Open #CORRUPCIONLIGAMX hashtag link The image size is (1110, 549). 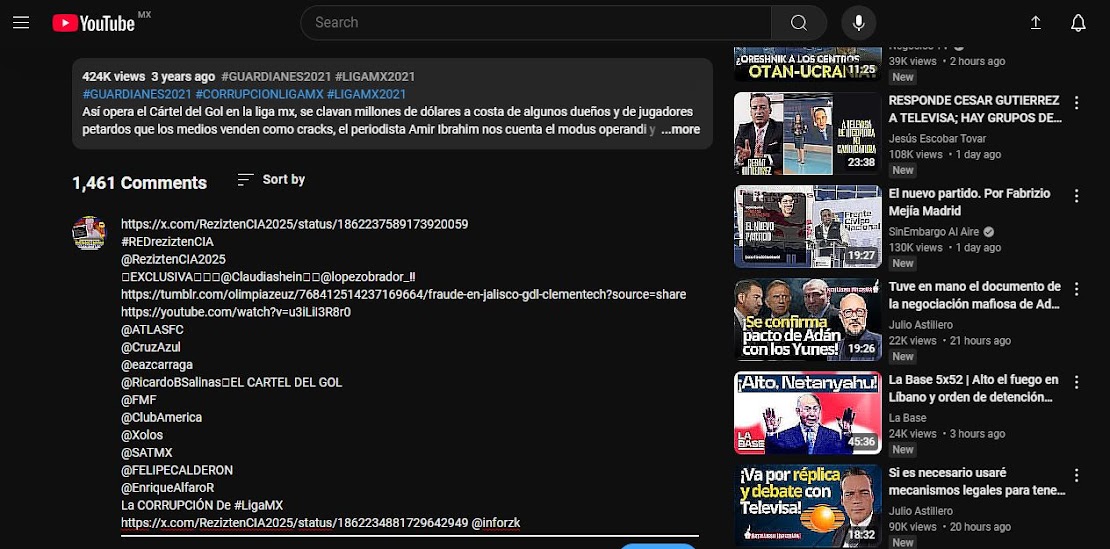[x=260, y=94]
